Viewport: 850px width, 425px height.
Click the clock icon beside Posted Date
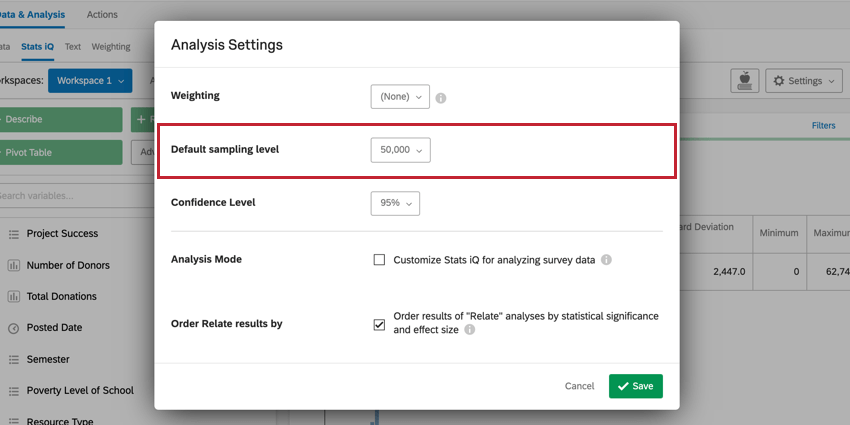point(14,328)
